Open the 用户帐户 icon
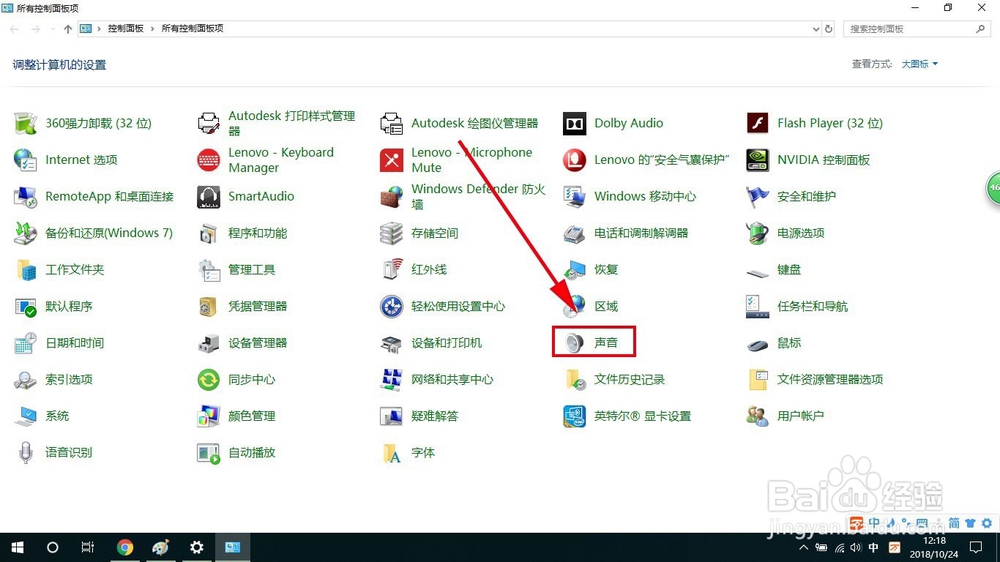1000x562 pixels. 758,416
